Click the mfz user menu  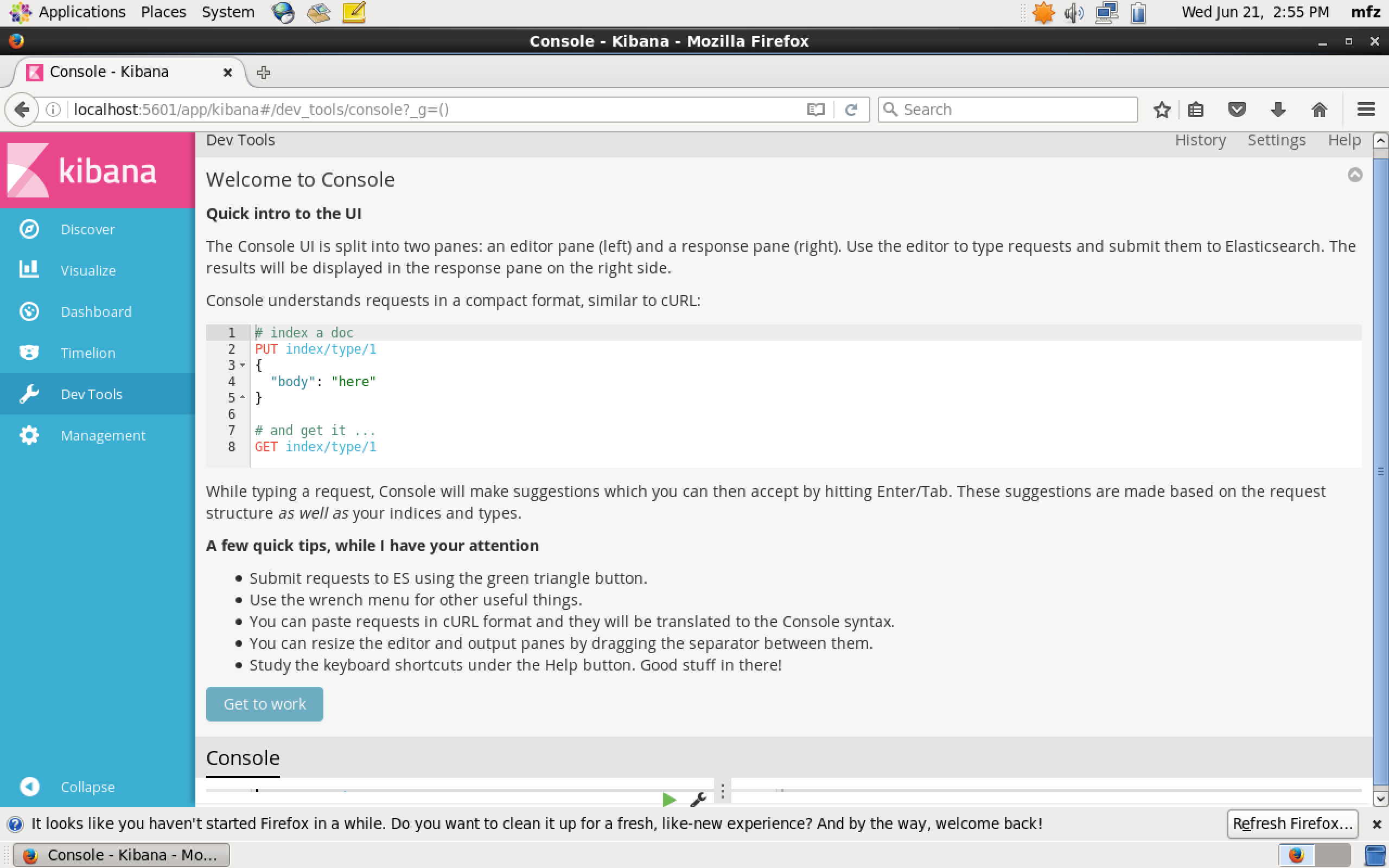tap(1366, 12)
